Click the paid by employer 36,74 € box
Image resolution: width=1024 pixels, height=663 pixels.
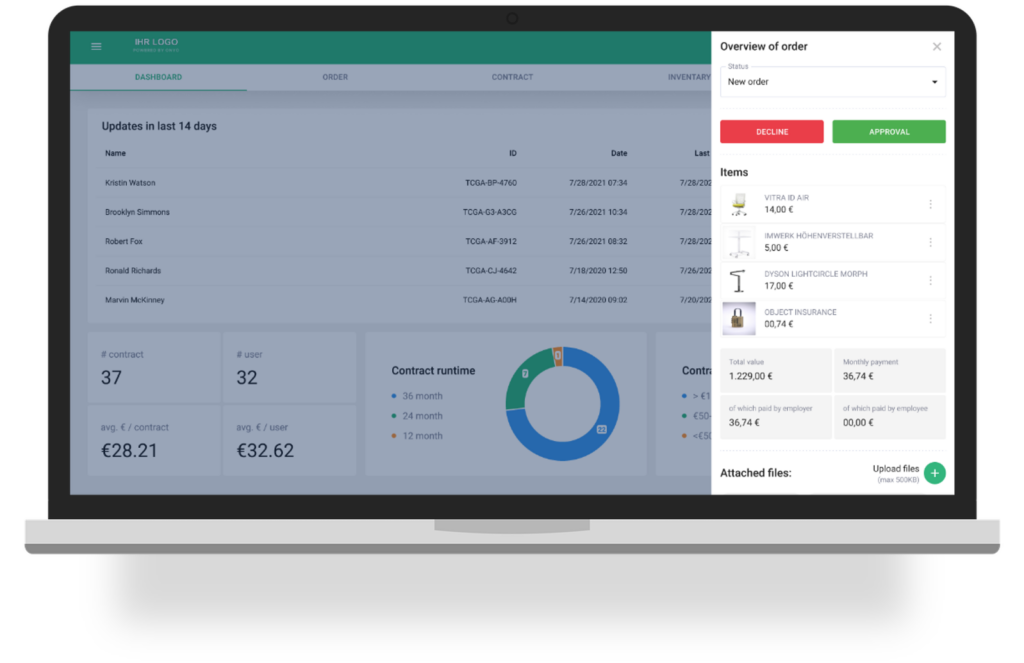click(x=775, y=417)
